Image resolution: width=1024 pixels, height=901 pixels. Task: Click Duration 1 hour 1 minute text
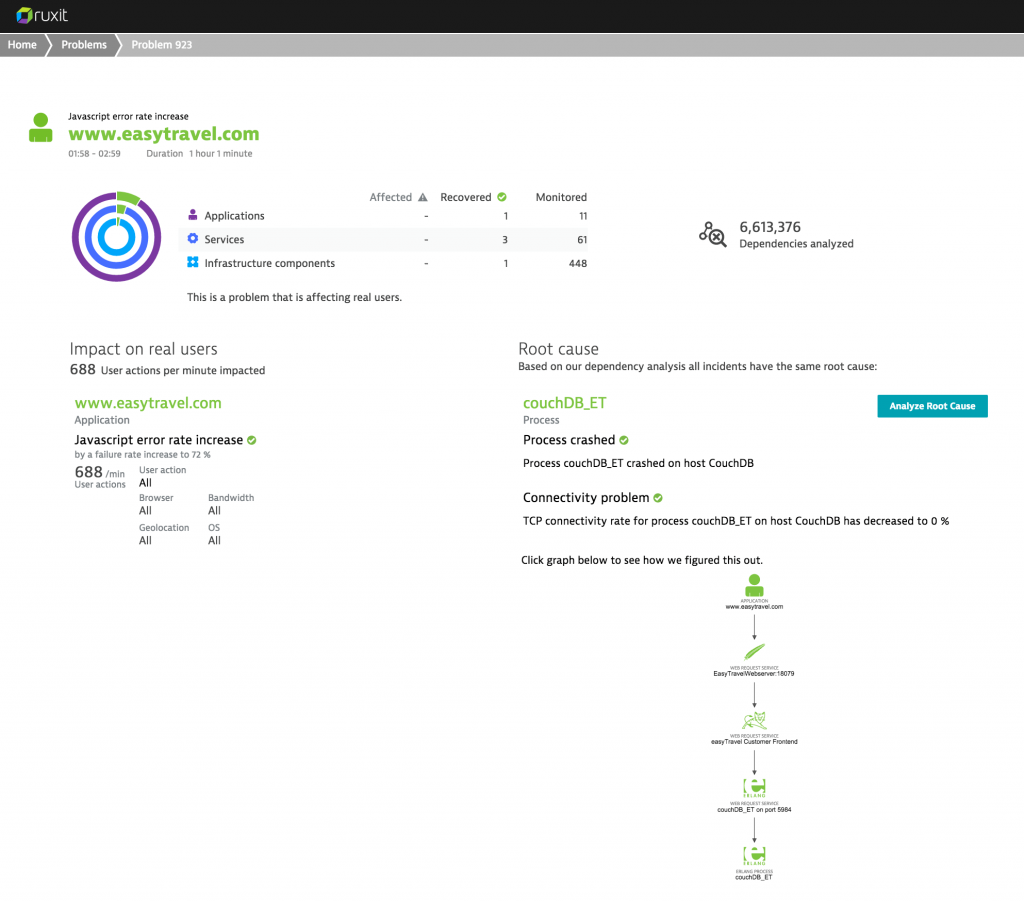click(x=199, y=153)
